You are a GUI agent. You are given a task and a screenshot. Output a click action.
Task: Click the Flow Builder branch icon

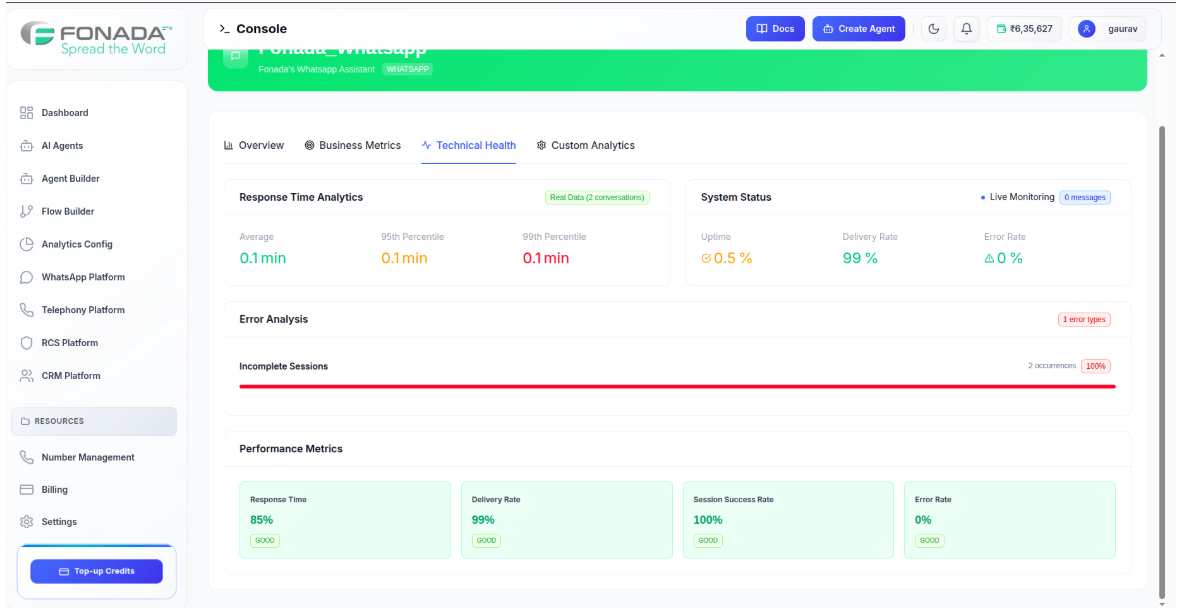26,212
